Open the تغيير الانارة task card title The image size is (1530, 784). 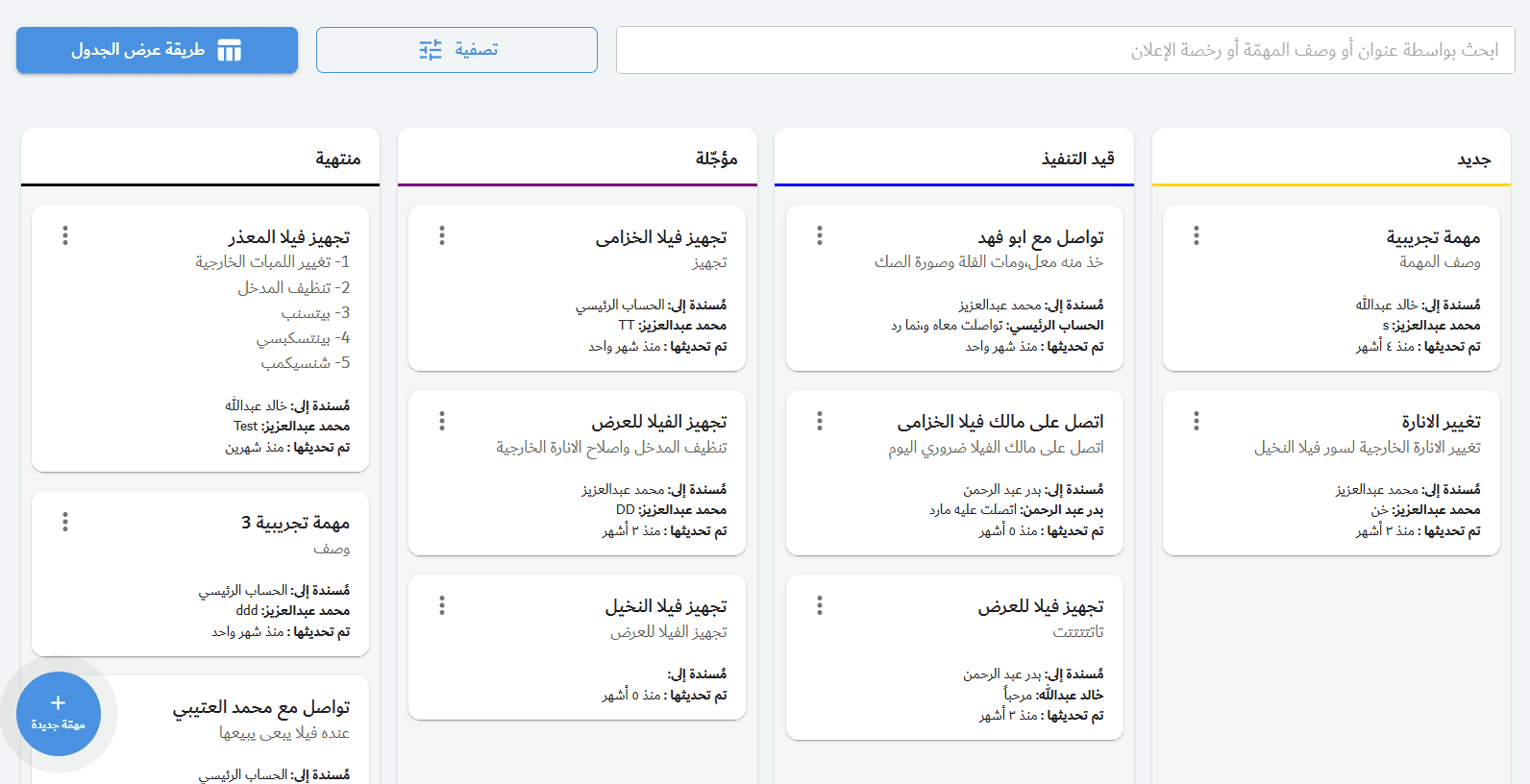point(1440,422)
